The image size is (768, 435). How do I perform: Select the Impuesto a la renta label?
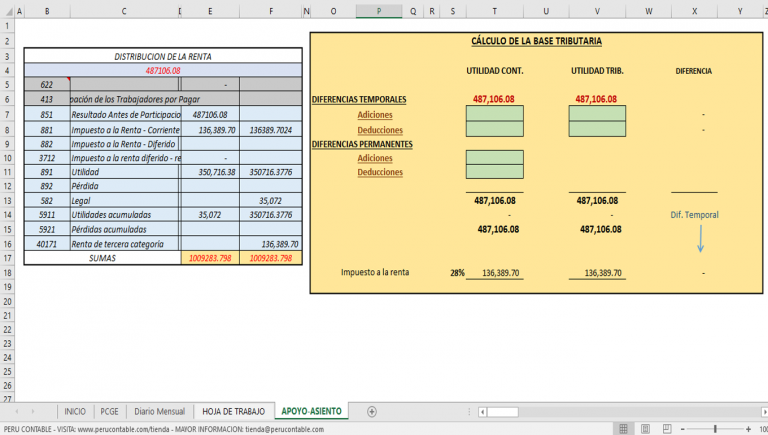click(x=375, y=272)
